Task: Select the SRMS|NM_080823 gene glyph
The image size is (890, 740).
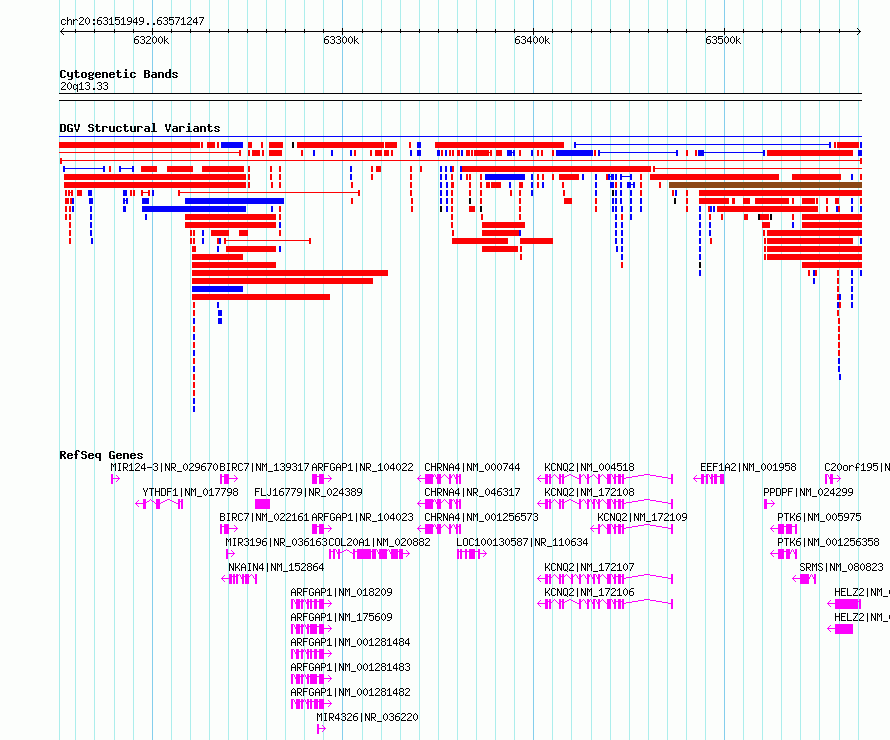Action: tap(804, 579)
